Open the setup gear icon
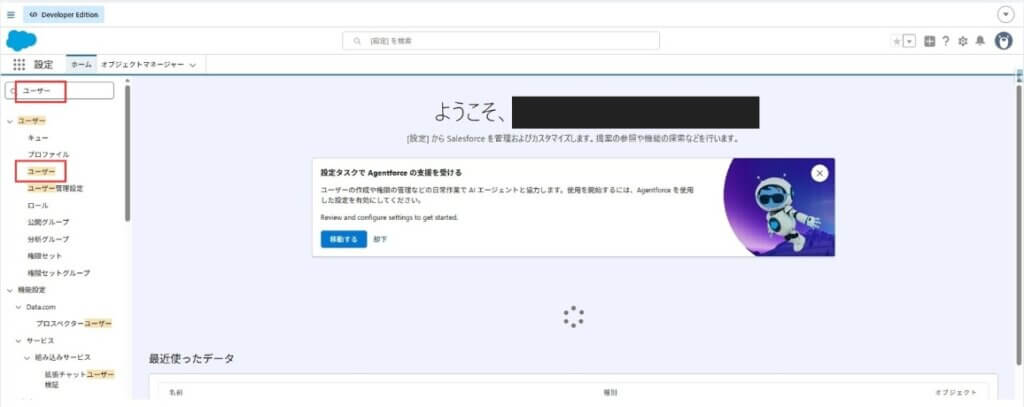Image resolution: width=1024 pixels, height=407 pixels. coord(963,41)
